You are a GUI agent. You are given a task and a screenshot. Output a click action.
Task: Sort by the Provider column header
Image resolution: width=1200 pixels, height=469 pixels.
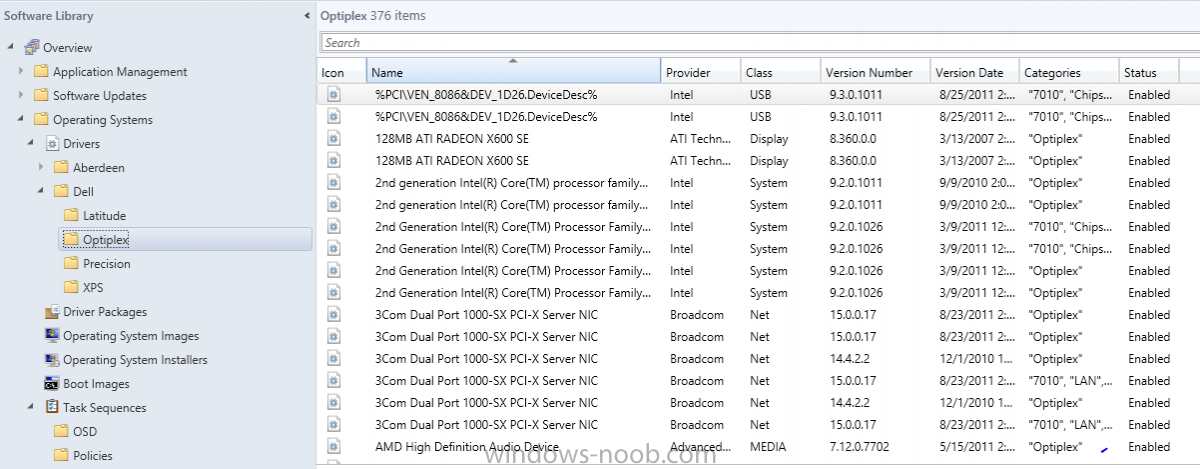[701, 72]
